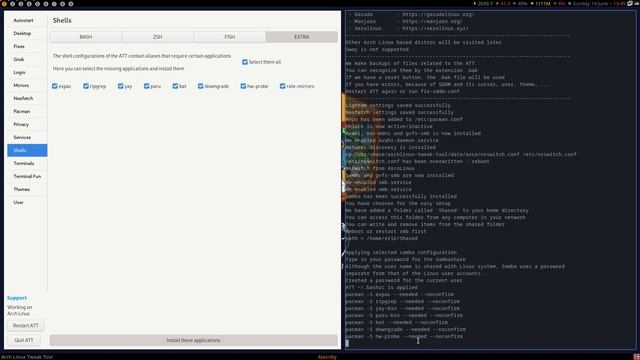The width and height of the screenshot is (640, 360).
Task: Click the Alacritty label in bottom bar
Action: [x=327, y=357]
